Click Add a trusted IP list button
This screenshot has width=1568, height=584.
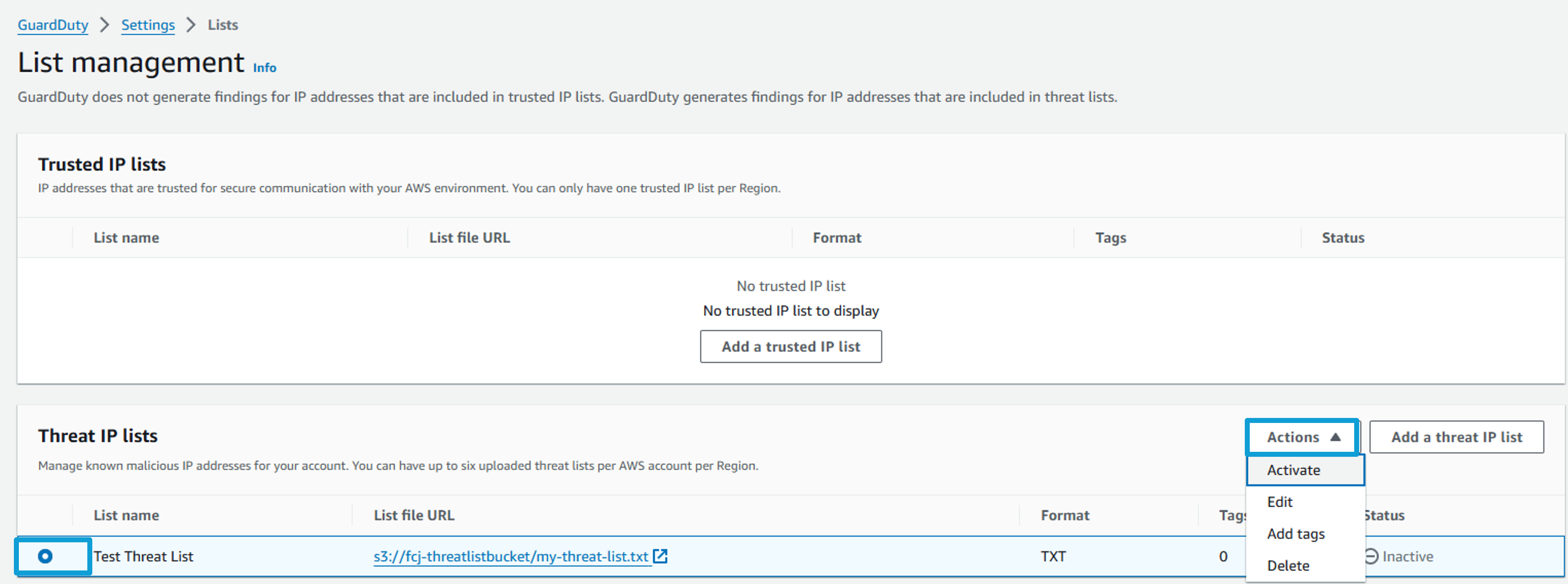coord(791,347)
